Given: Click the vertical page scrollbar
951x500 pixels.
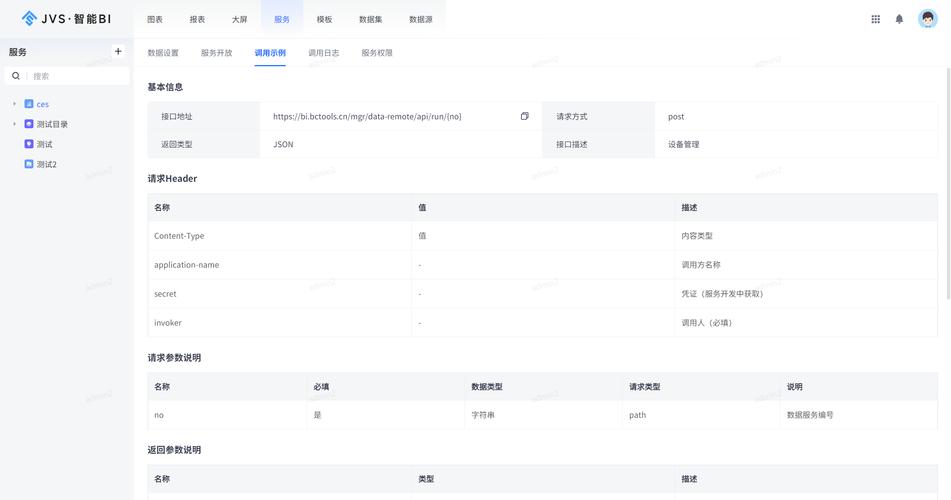Looking at the screenshot, I should pyautogui.click(x=947, y=180).
